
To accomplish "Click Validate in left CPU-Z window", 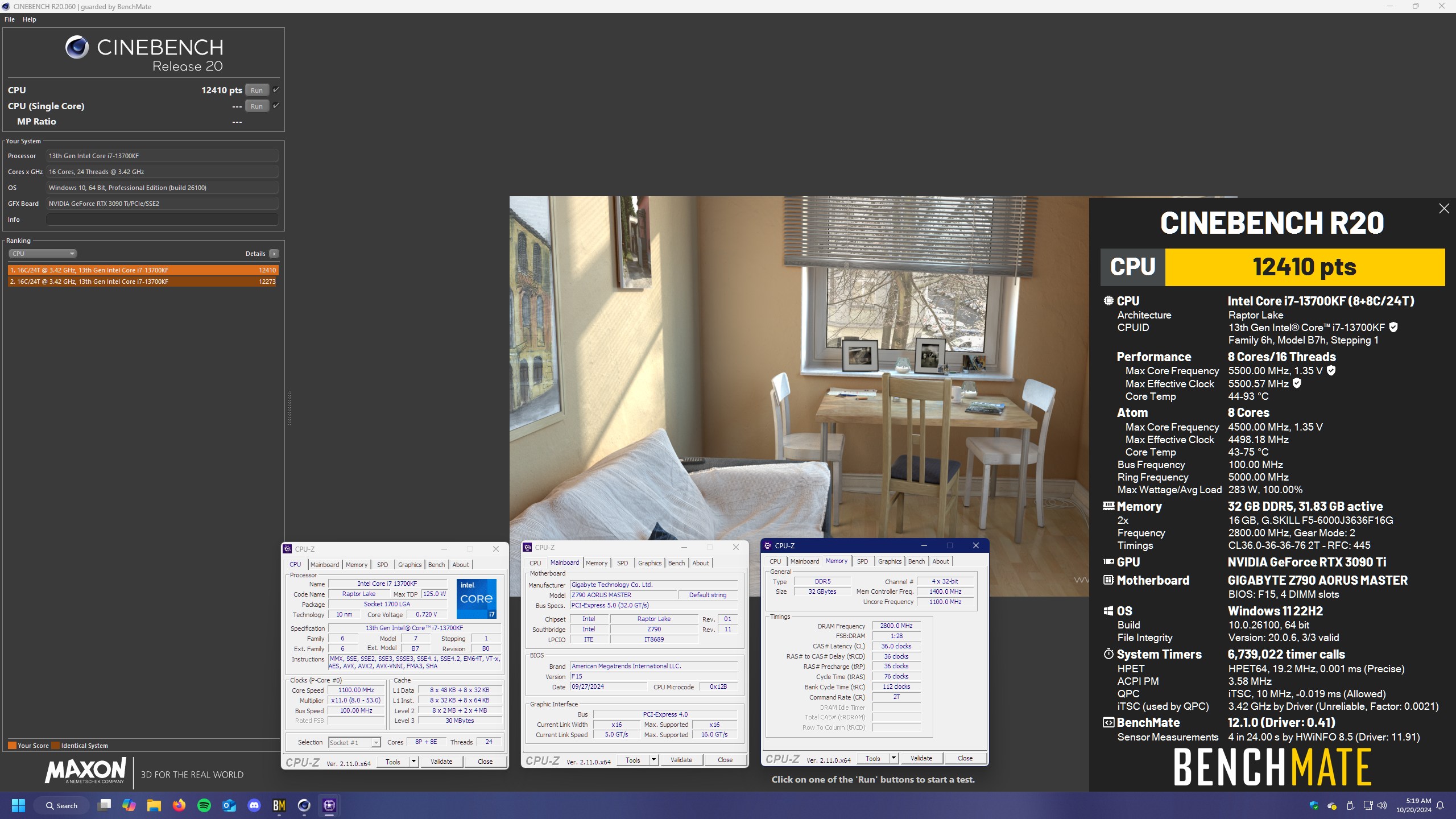I will (441, 762).
